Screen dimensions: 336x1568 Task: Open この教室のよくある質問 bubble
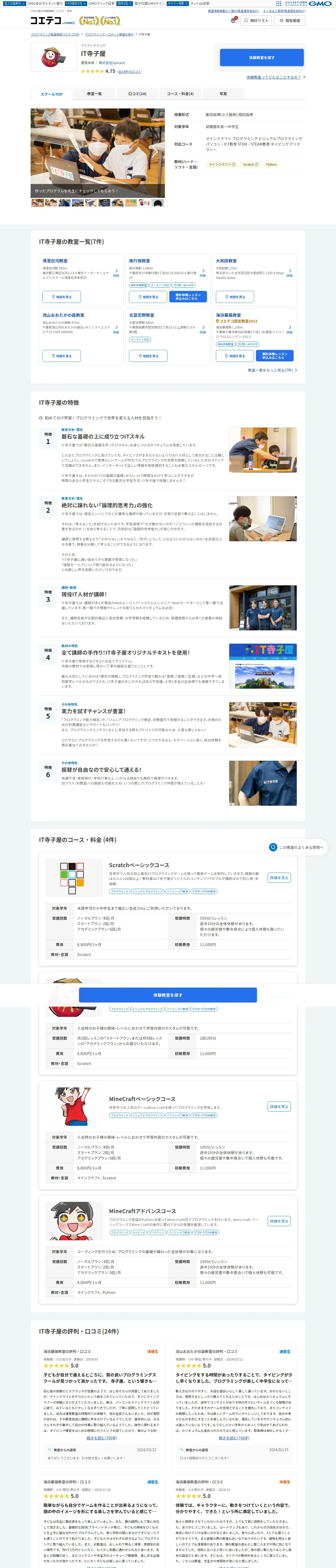(297, 847)
